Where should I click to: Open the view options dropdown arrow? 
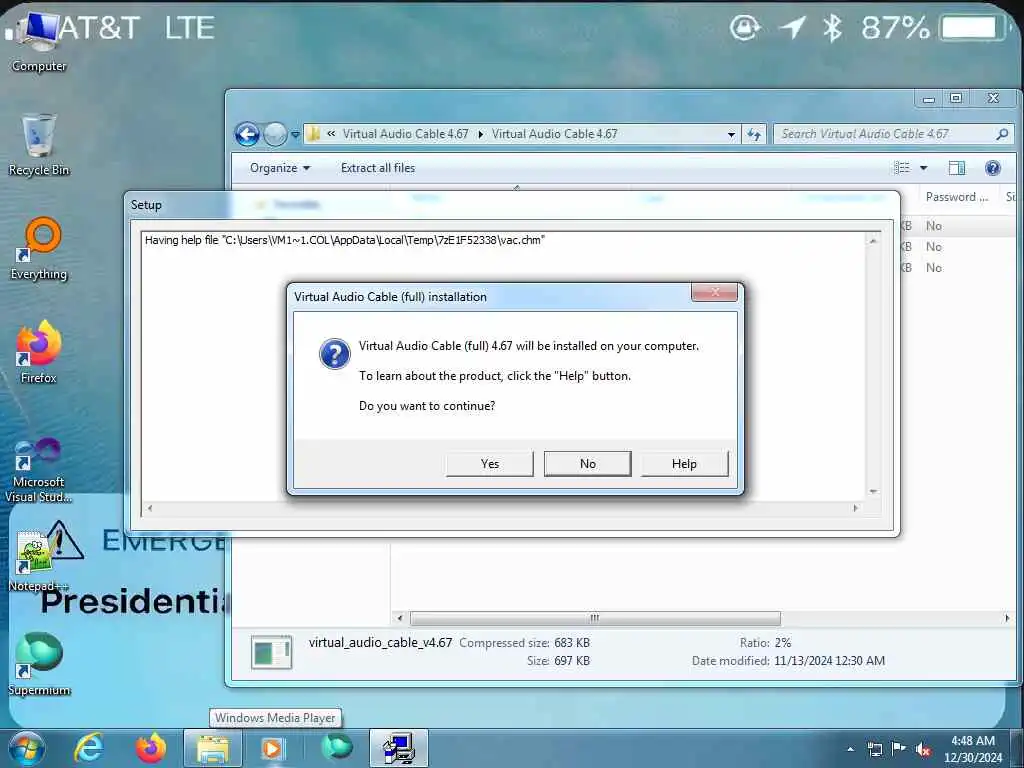tap(923, 168)
